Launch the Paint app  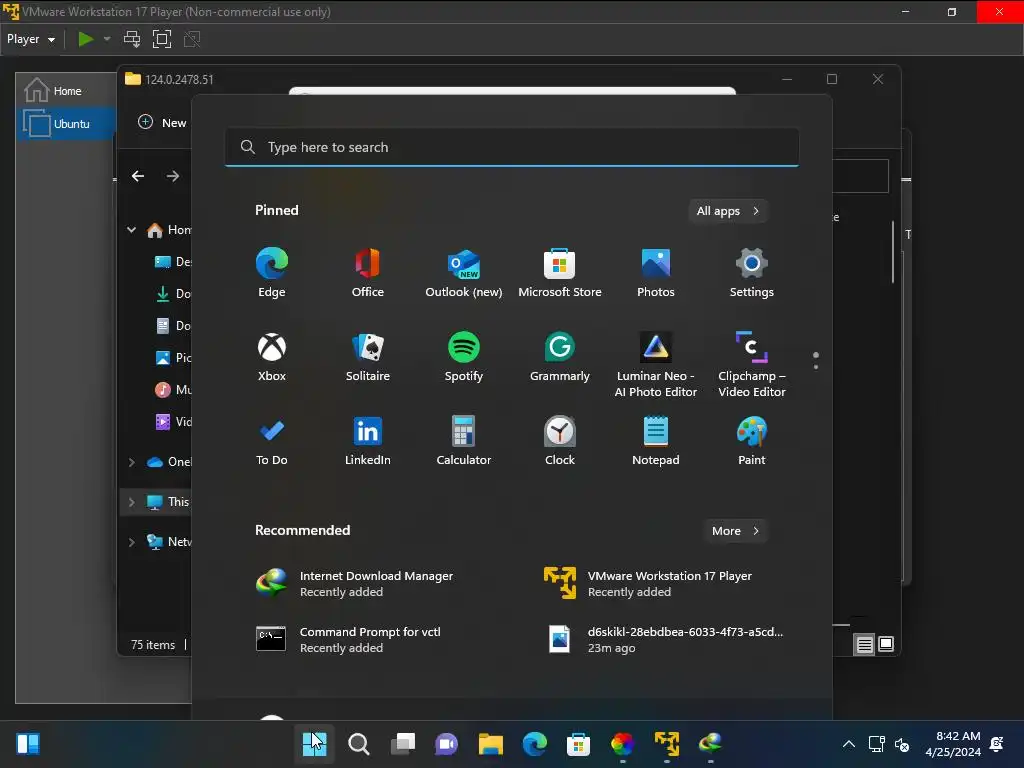tap(752, 441)
